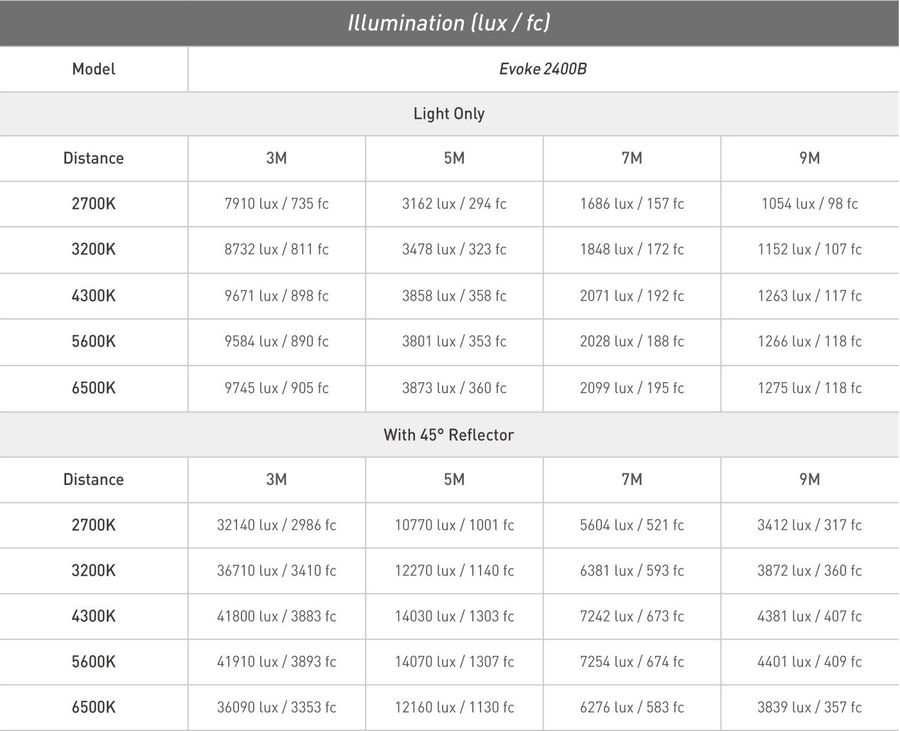Click the Model row label
Viewport: 900px width, 731px height.
pos(94,69)
